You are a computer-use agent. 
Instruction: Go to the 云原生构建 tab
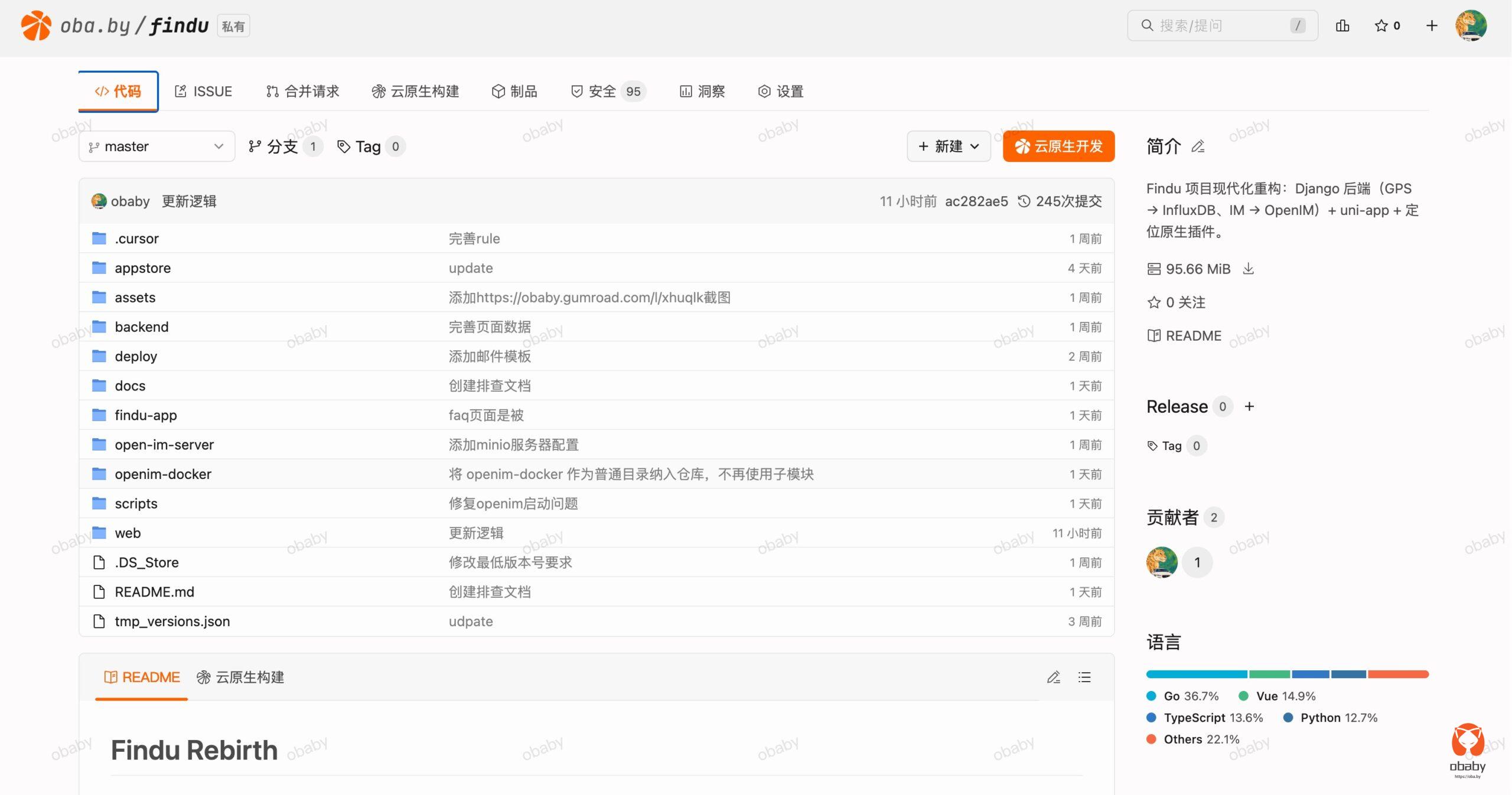point(415,91)
